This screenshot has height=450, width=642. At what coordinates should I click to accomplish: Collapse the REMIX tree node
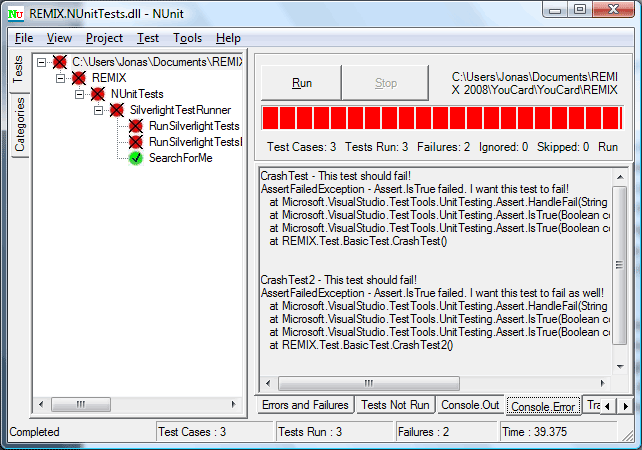pyautogui.click(x=60, y=78)
